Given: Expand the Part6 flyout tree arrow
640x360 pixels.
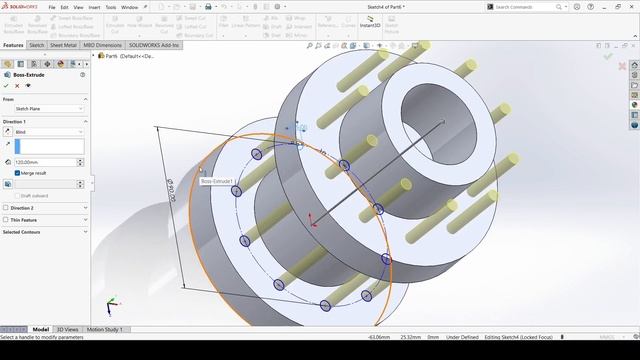Looking at the screenshot, I should pos(93,56).
